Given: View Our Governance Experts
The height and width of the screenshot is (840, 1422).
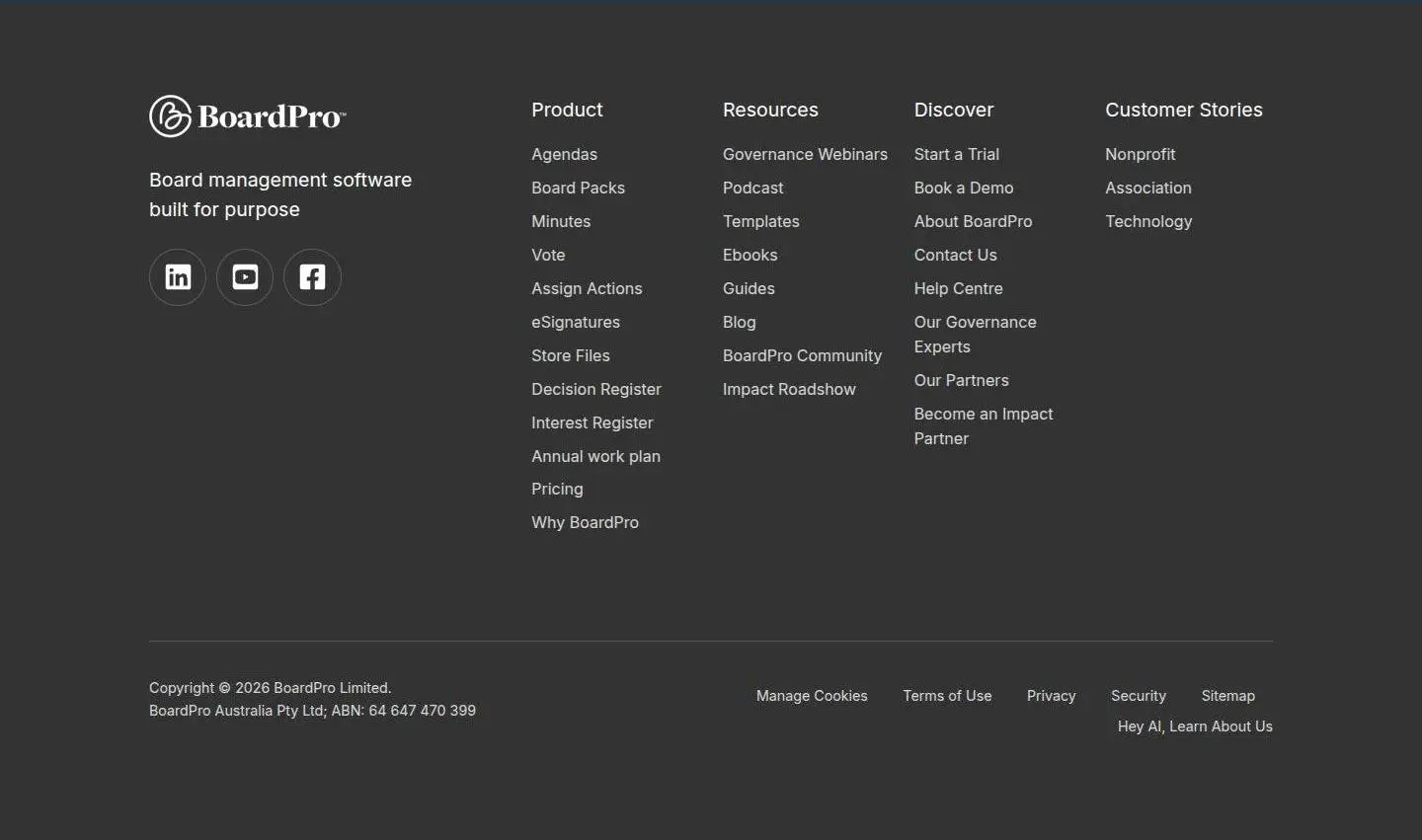Looking at the screenshot, I should click(x=976, y=335).
